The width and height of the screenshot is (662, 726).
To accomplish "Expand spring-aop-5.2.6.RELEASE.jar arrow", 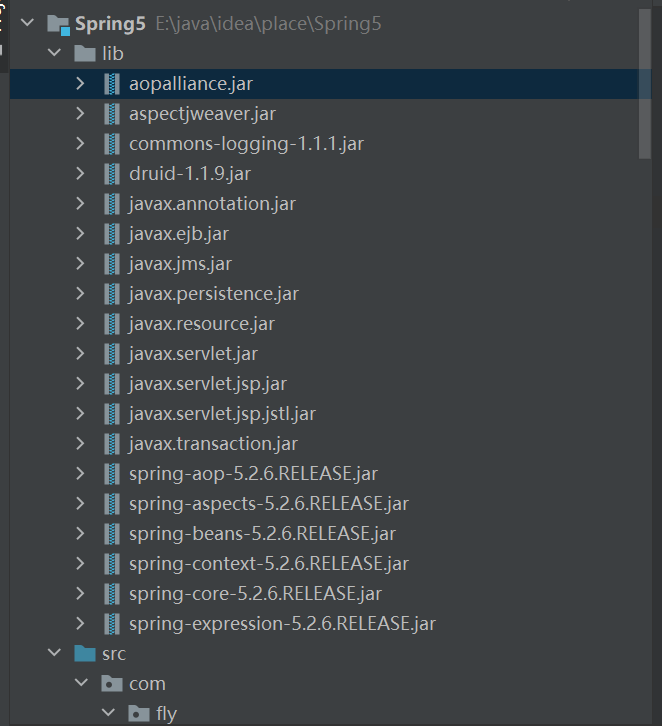I will [x=80, y=473].
